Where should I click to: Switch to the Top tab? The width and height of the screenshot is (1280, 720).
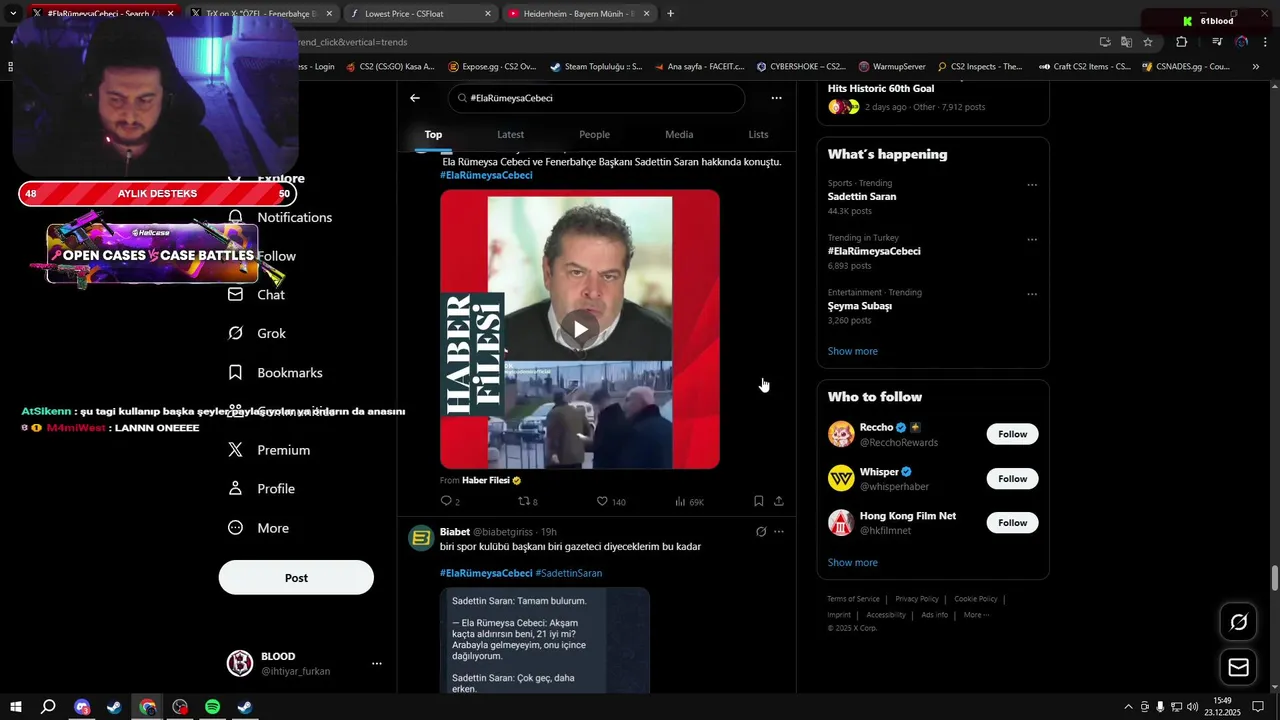pos(433,134)
